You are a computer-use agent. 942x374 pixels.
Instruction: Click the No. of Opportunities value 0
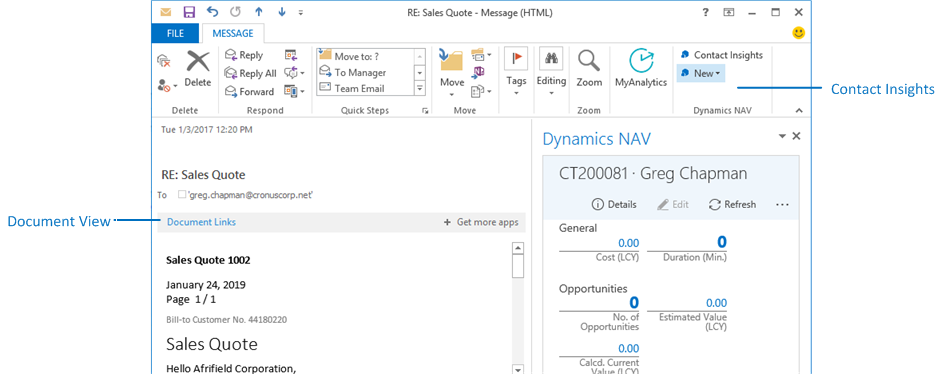click(634, 302)
